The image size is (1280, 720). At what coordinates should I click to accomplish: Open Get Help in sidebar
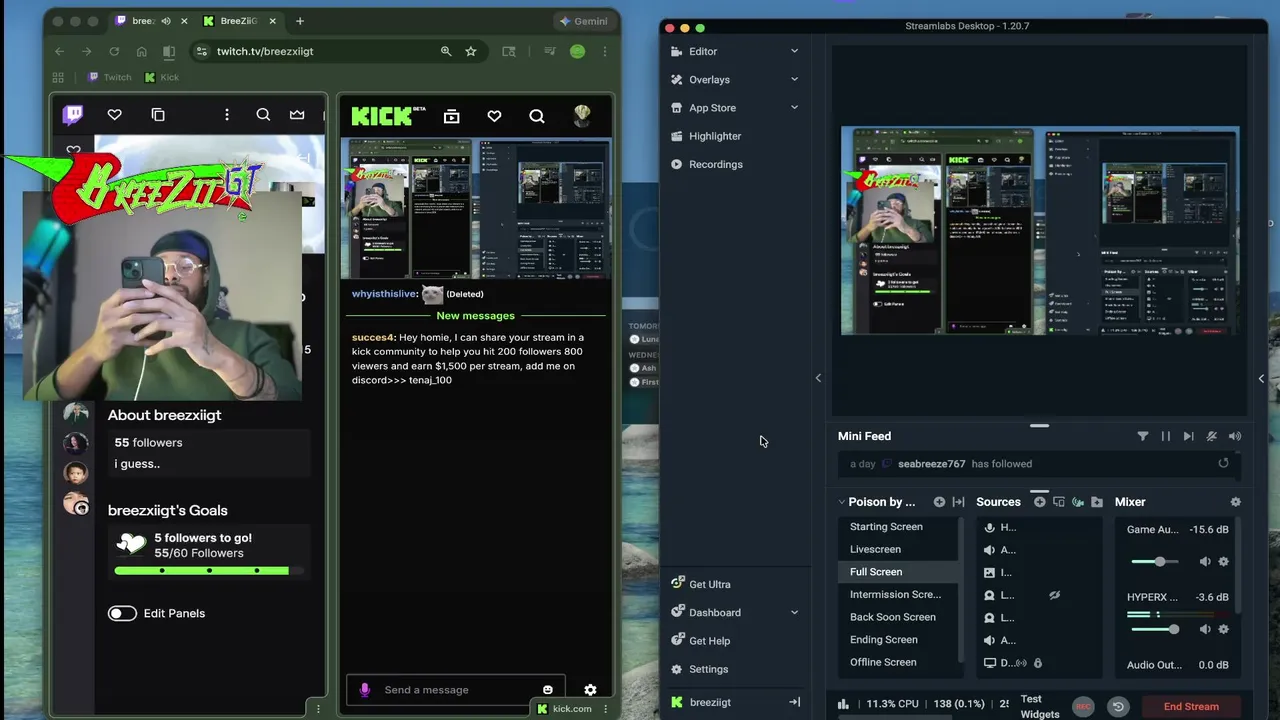[709, 641]
